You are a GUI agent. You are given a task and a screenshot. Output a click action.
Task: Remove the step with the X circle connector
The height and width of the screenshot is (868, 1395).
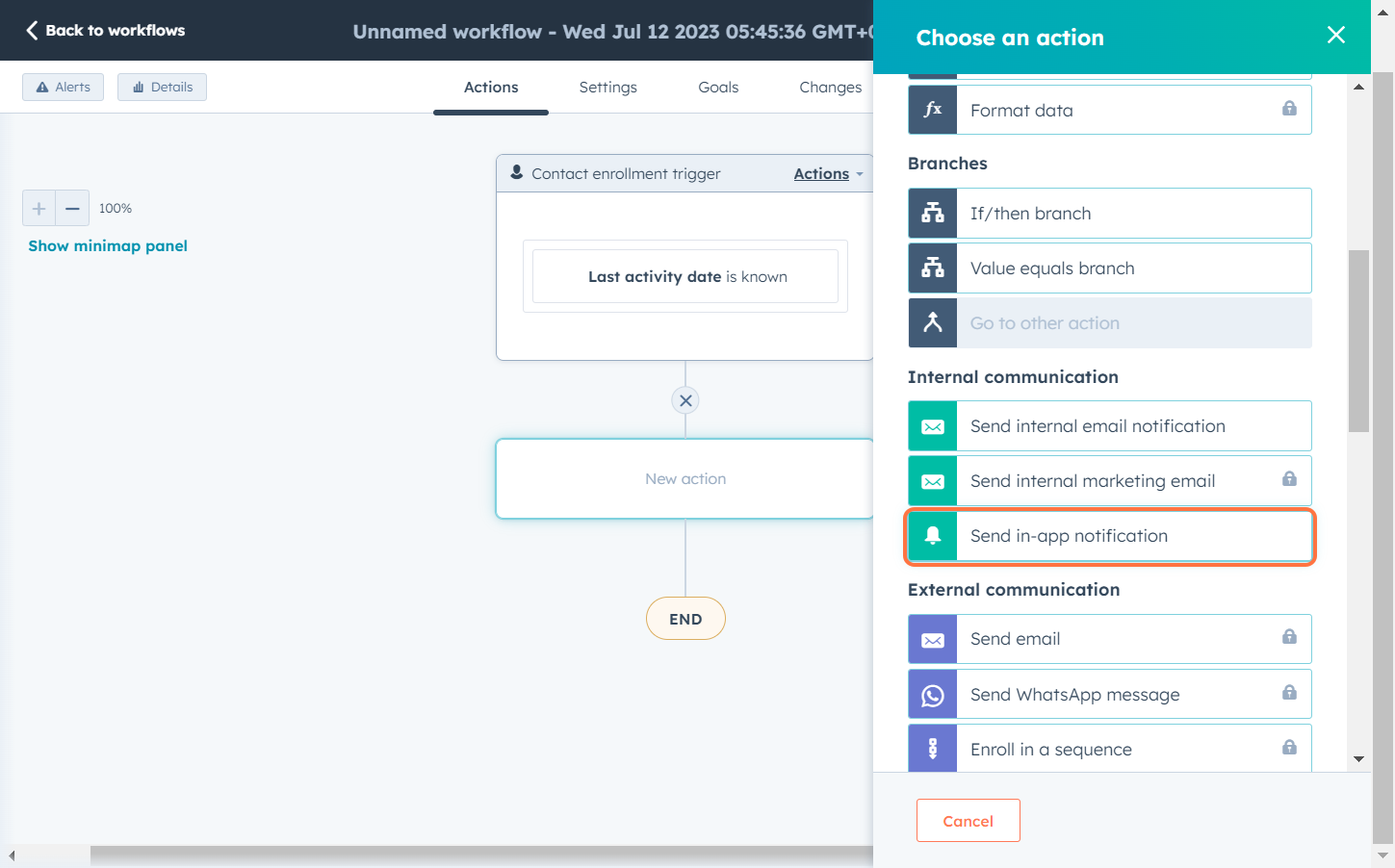[x=685, y=400]
